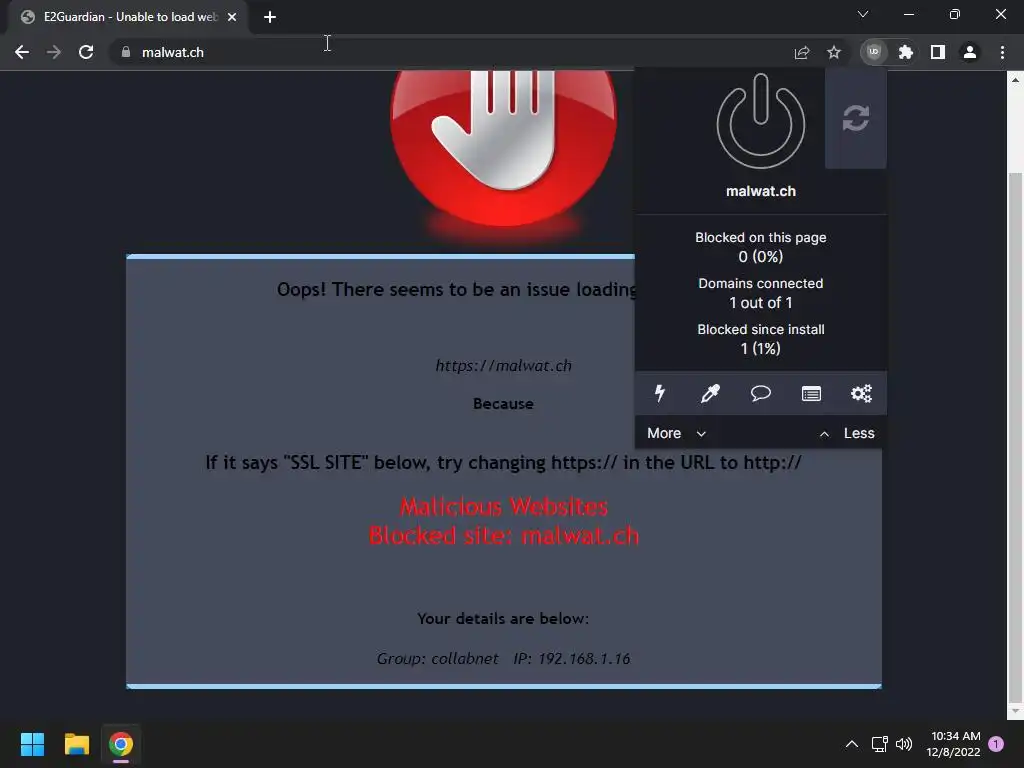This screenshot has width=1024, height=768.
Task: Toggle Chrome side panel icon
Action: (x=938, y=52)
